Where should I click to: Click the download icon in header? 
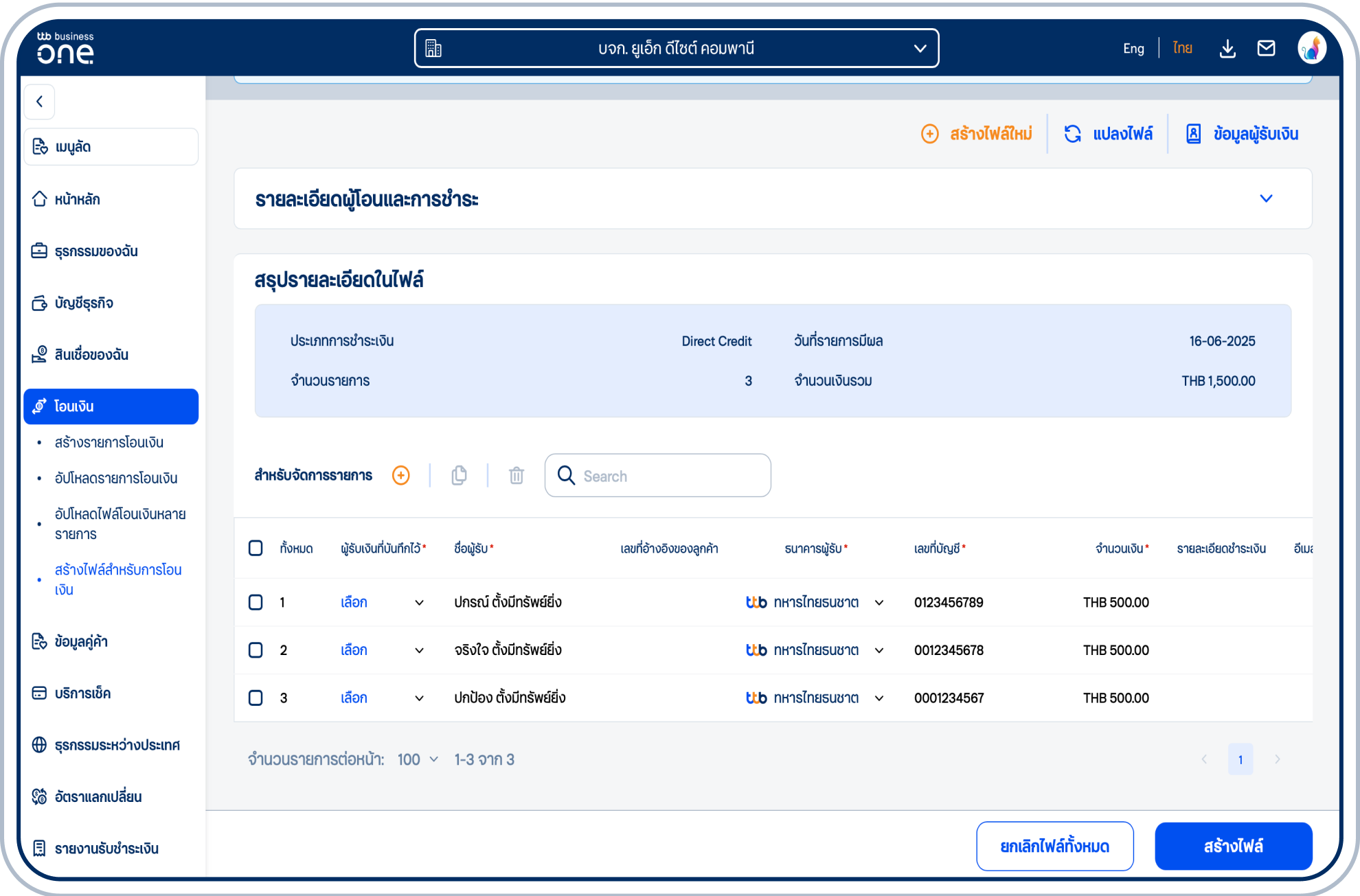(x=1227, y=49)
